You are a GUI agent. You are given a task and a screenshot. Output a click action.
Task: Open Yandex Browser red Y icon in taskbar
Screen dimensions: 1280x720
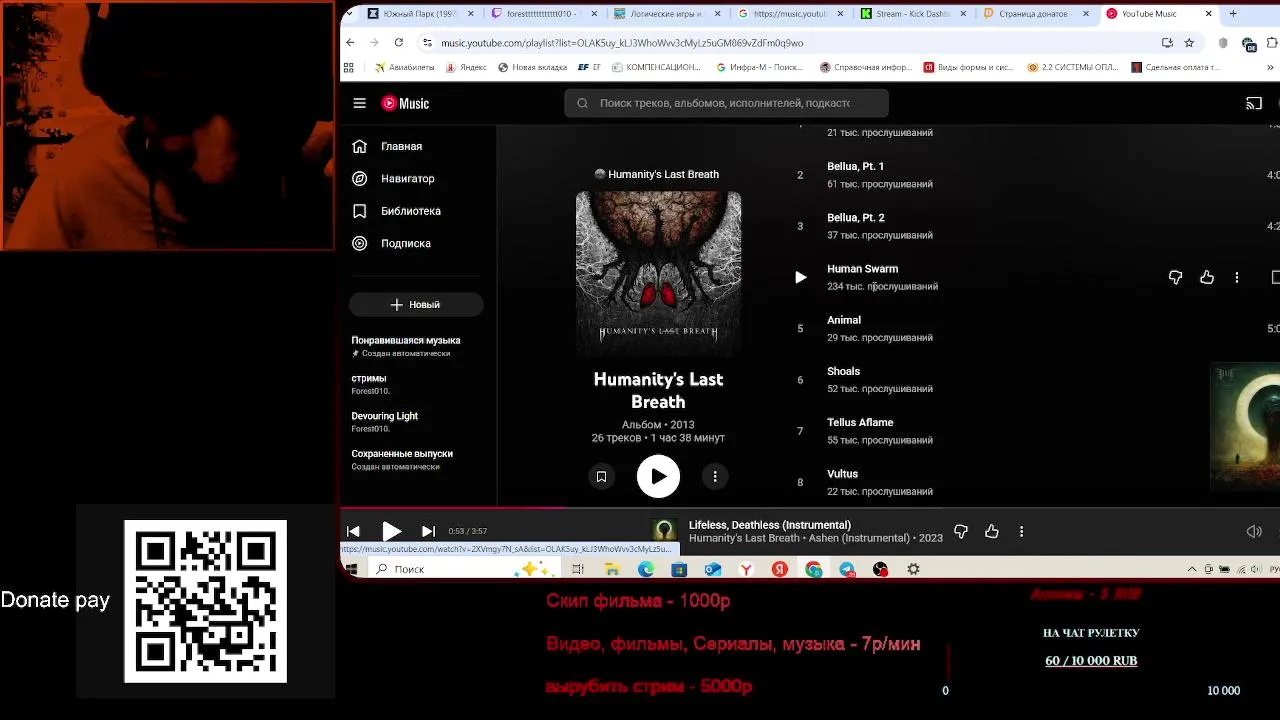746,569
